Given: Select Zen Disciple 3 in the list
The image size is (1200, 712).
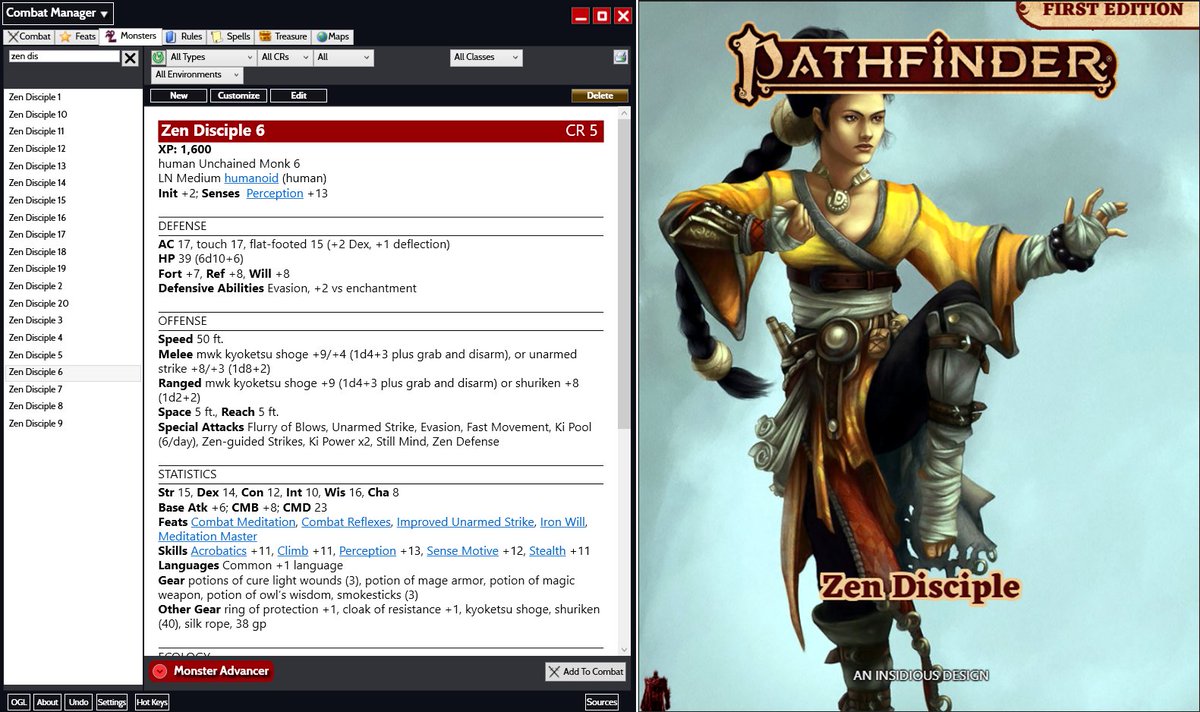Looking at the screenshot, I should pyautogui.click(x=73, y=320).
